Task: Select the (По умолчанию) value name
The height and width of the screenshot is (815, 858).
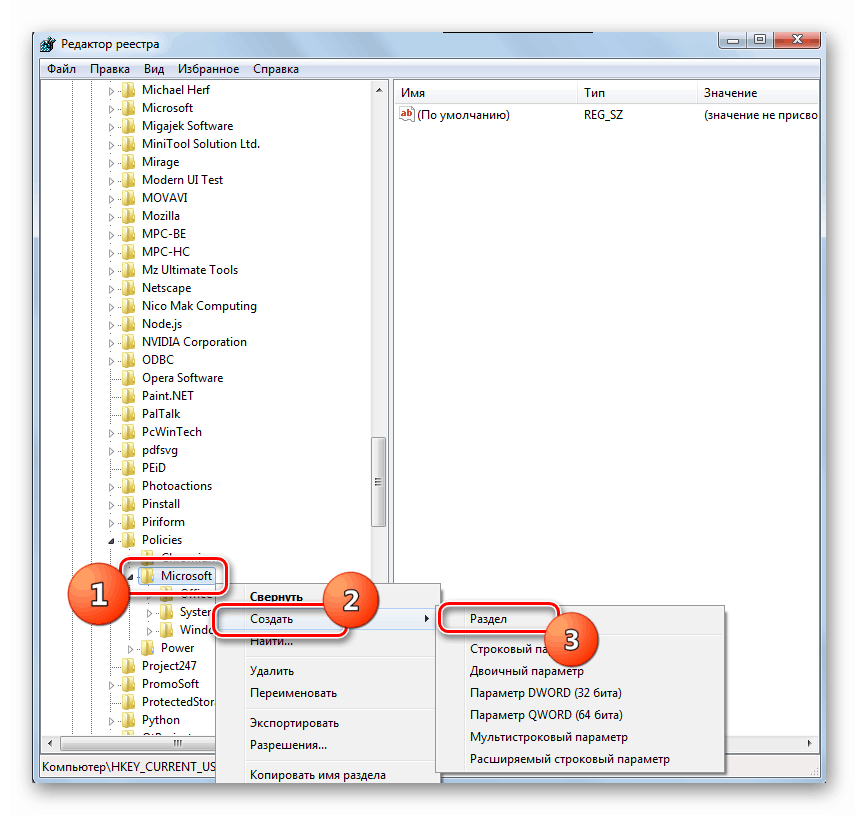Action: click(x=463, y=115)
